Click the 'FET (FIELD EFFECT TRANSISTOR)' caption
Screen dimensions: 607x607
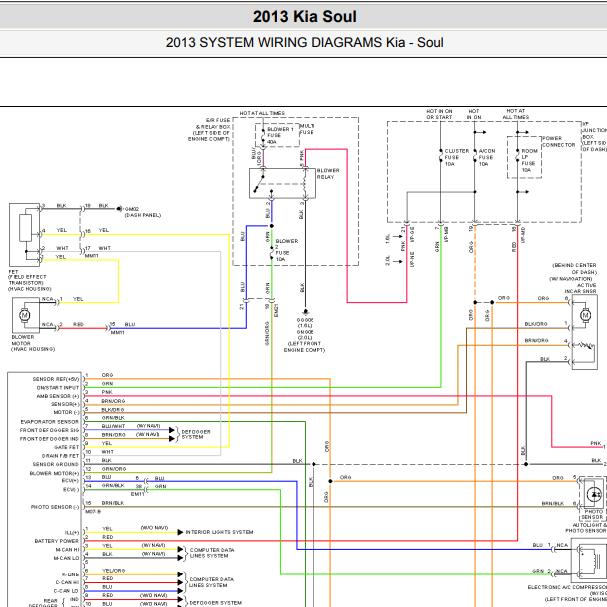(27, 278)
